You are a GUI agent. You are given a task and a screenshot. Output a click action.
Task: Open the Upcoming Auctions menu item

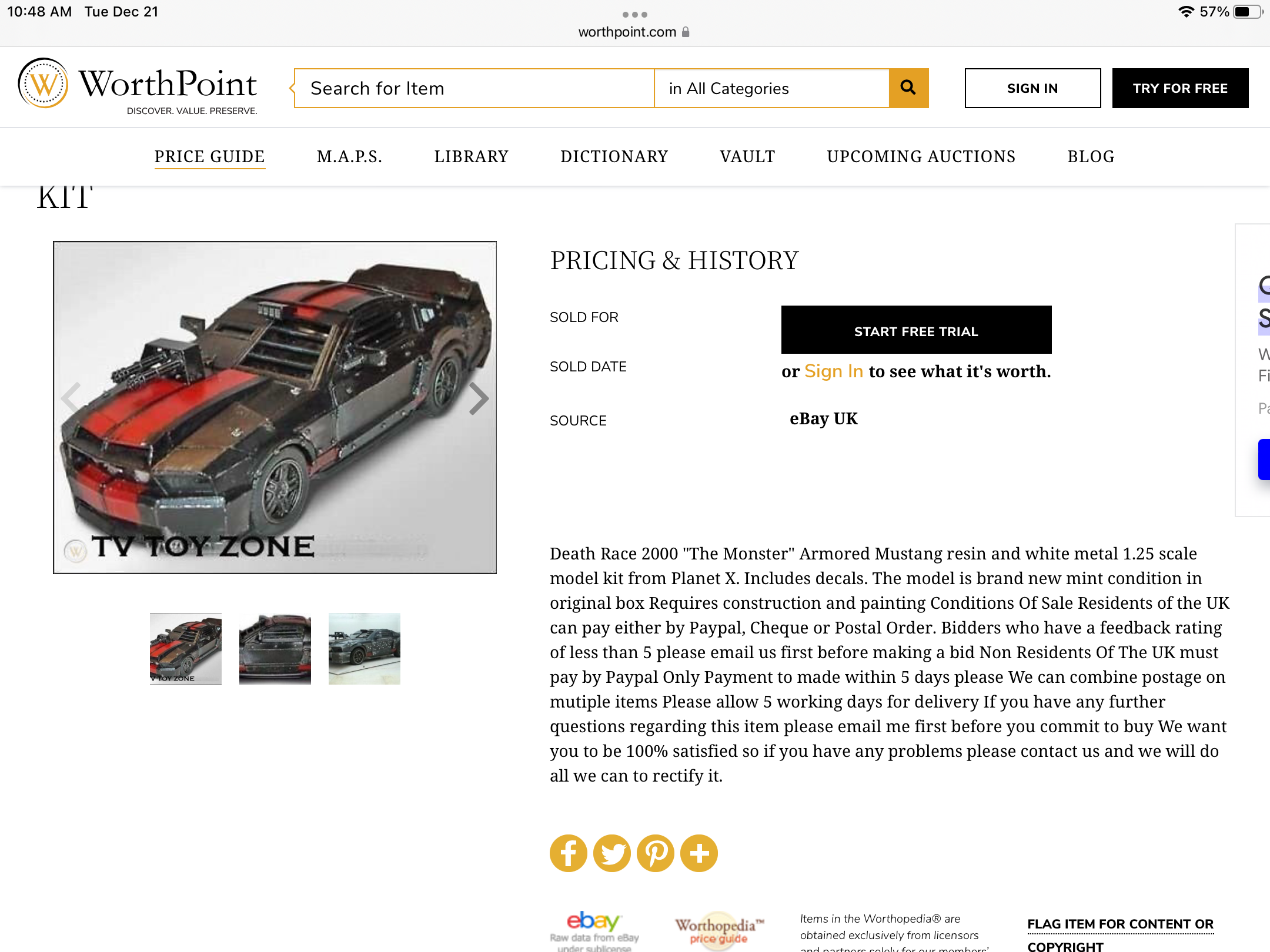pos(921,156)
